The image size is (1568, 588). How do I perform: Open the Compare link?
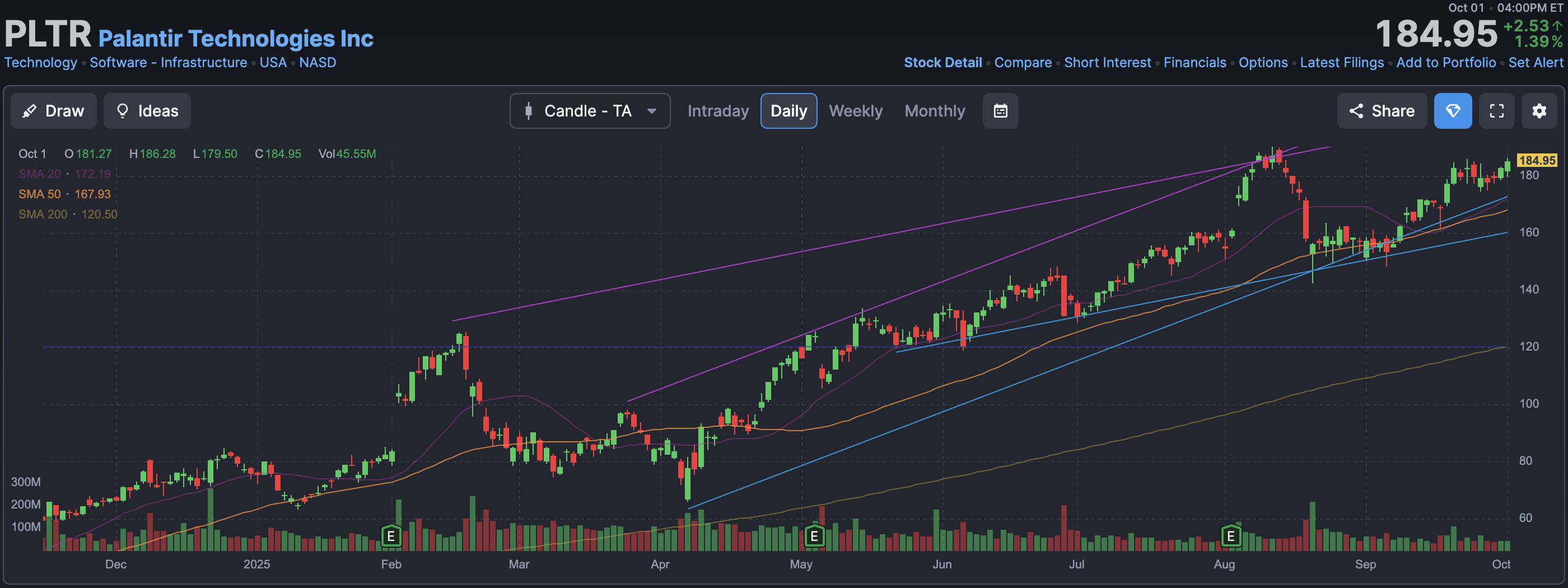[1023, 63]
